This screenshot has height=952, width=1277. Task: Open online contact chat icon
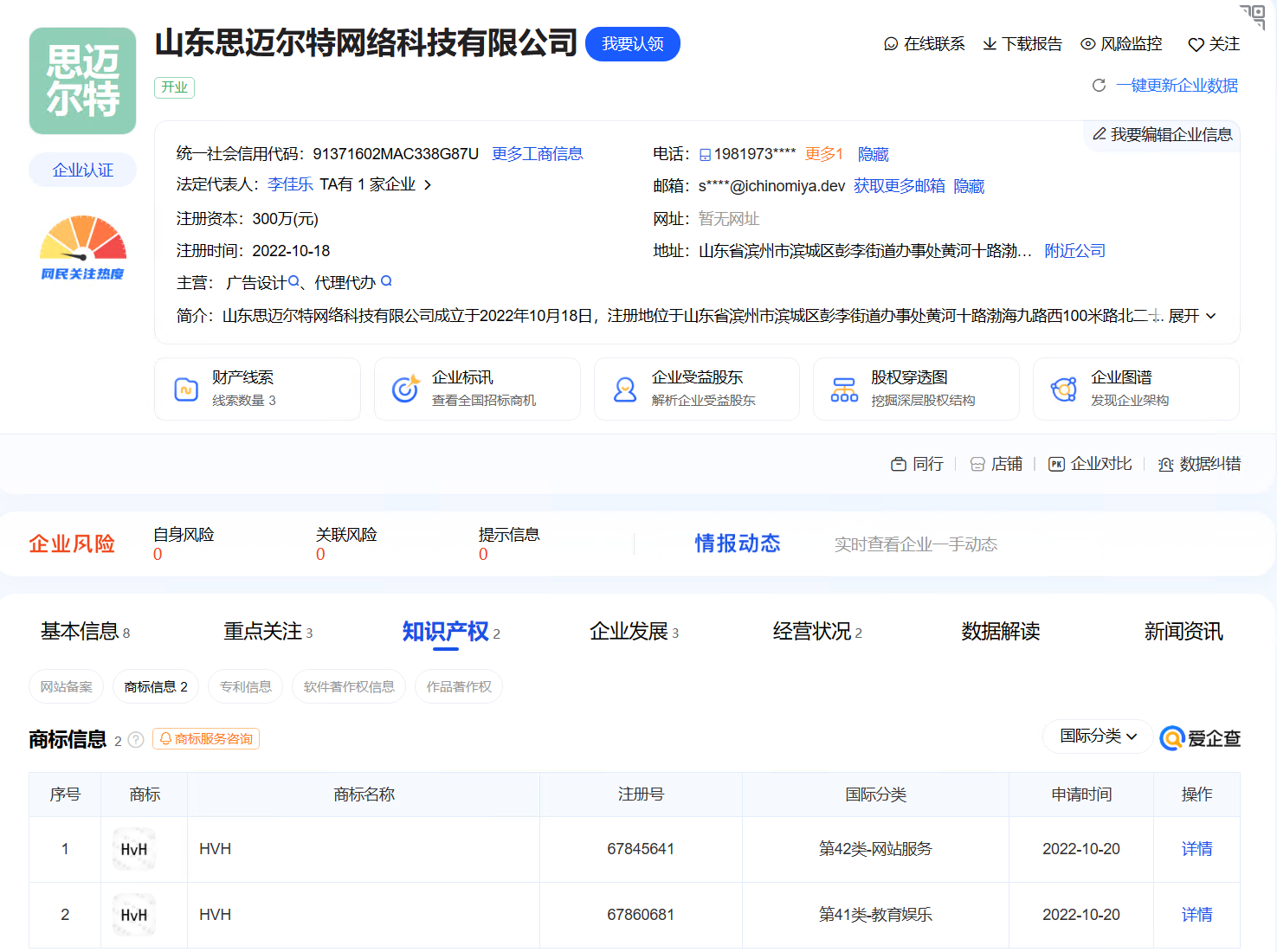891,44
